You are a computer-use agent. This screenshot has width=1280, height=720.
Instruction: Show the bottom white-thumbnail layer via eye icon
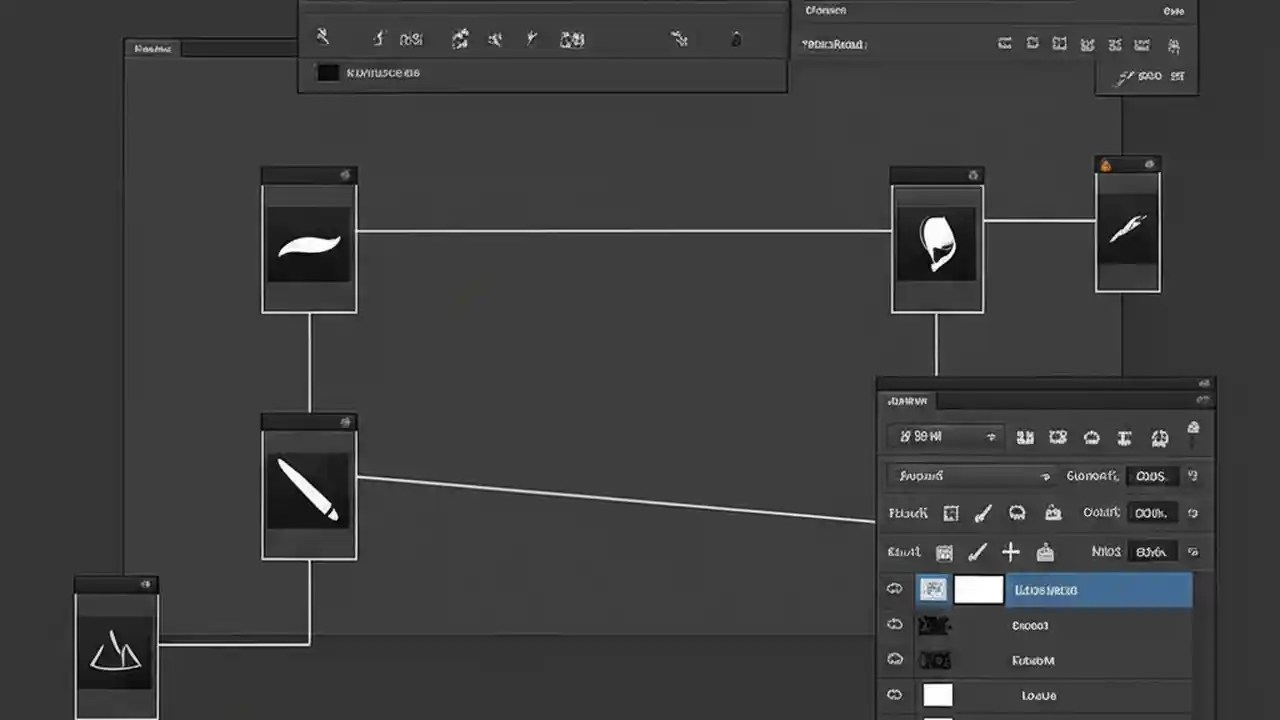[x=894, y=695]
